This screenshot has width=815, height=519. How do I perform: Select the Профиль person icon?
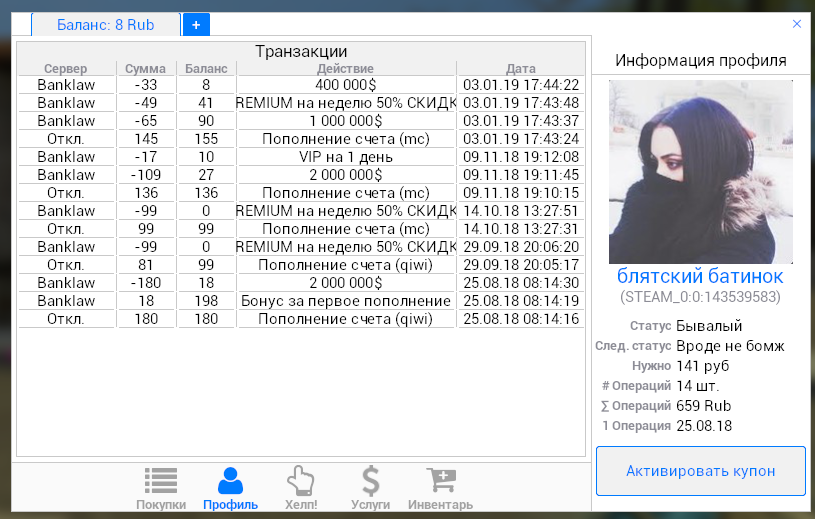coord(230,481)
